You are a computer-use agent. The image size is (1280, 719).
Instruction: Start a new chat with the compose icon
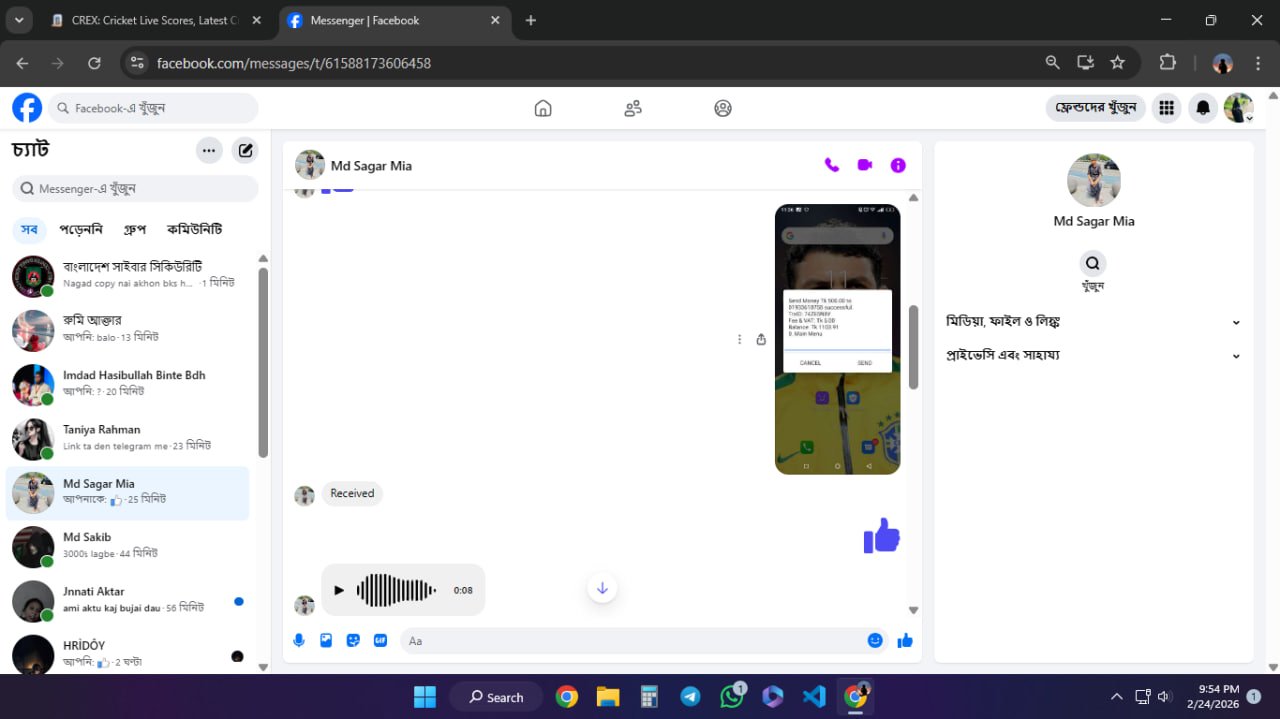click(x=245, y=150)
